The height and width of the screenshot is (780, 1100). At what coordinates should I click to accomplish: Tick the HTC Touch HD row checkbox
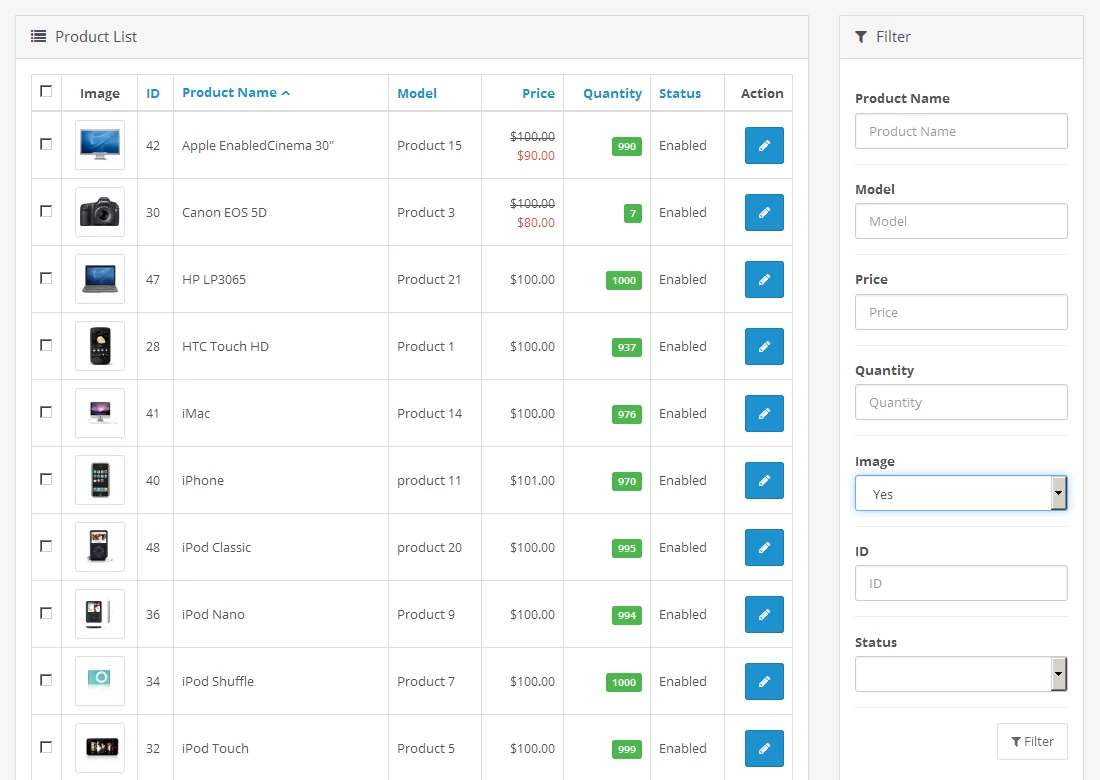pyautogui.click(x=46, y=345)
